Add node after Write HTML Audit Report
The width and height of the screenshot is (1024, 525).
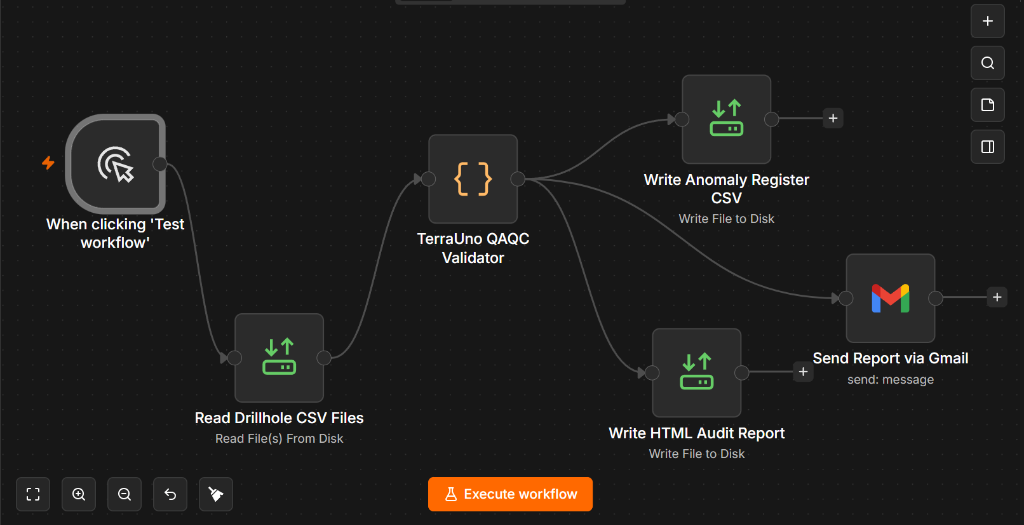(x=803, y=372)
